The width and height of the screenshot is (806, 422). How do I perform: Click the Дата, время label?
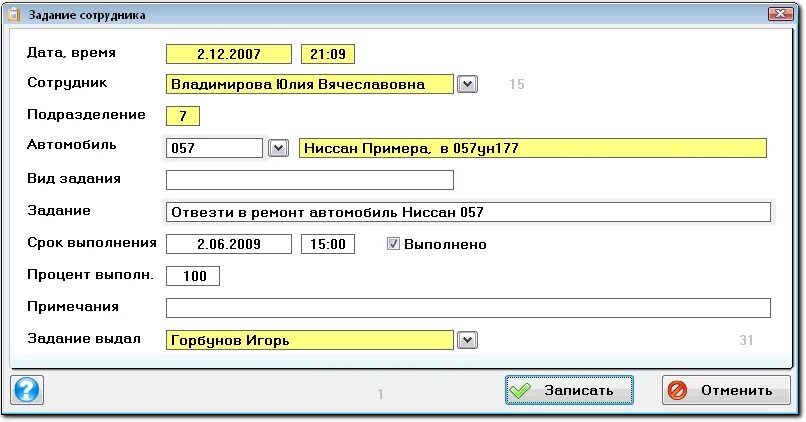point(71,53)
